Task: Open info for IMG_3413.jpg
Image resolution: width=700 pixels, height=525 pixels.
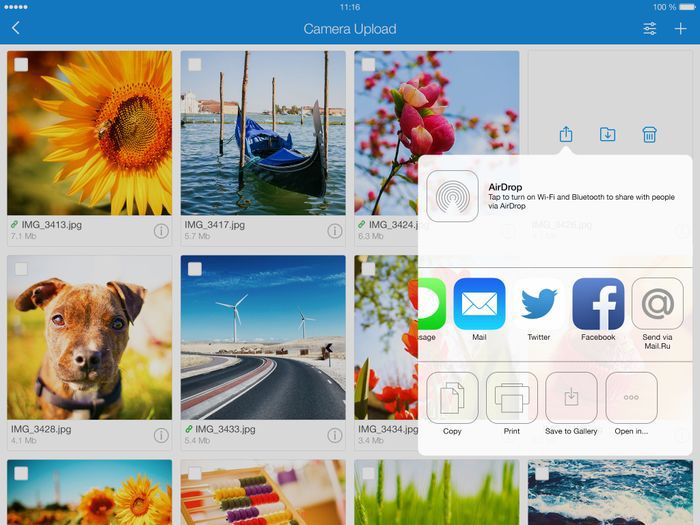Action: coord(161,231)
